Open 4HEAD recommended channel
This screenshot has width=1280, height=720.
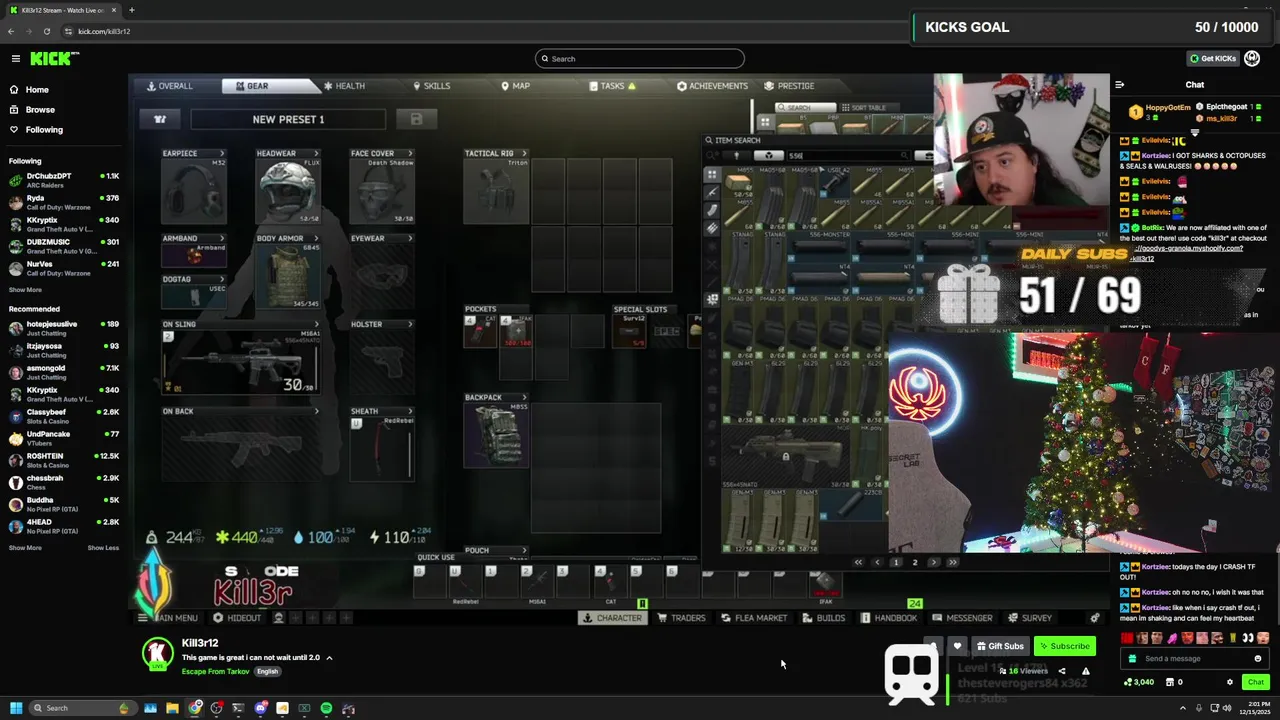pos(64,527)
